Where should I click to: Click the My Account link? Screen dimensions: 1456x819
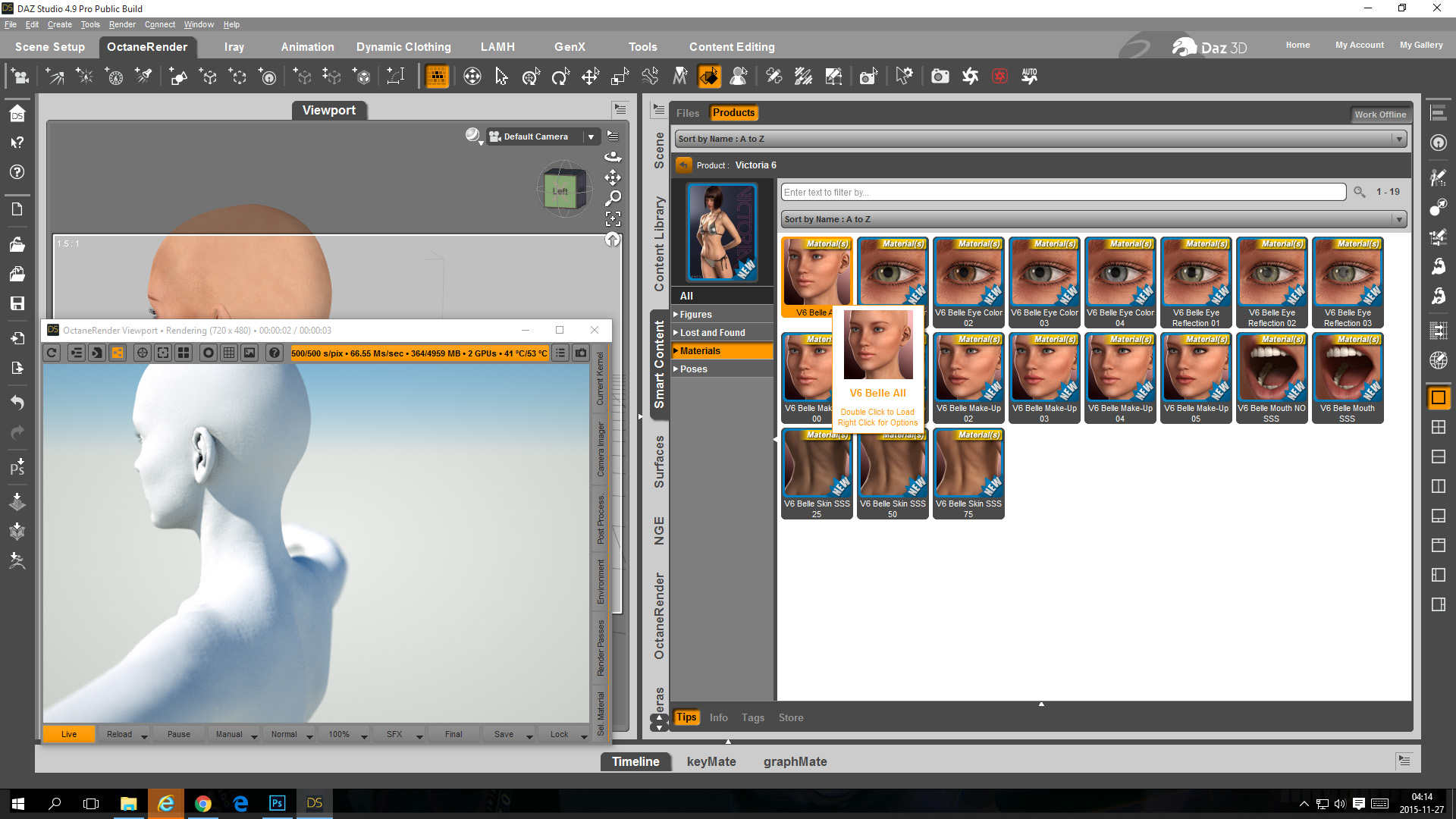click(x=1359, y=45)
